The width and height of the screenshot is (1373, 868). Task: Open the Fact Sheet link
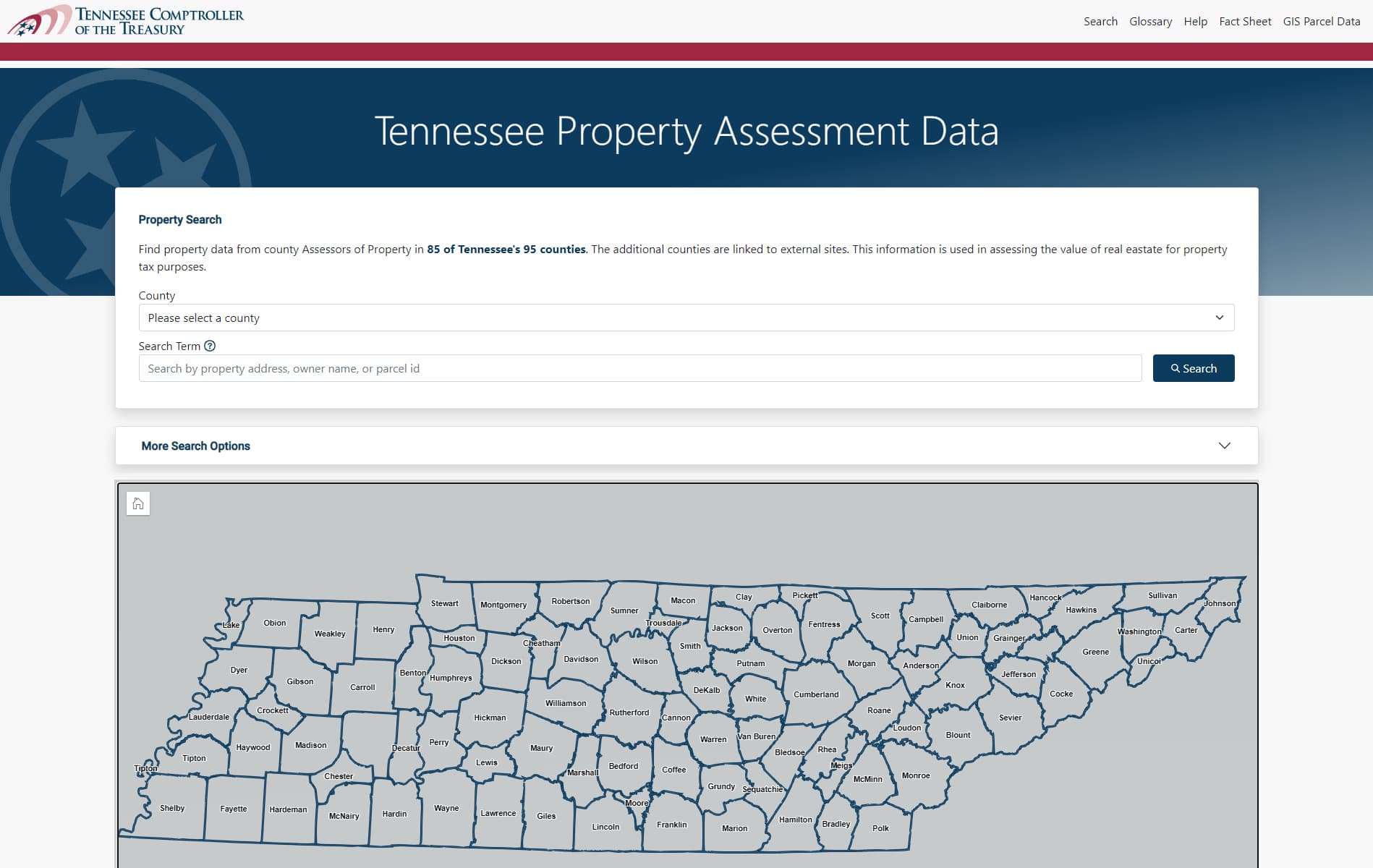(x=1245, y=21)
